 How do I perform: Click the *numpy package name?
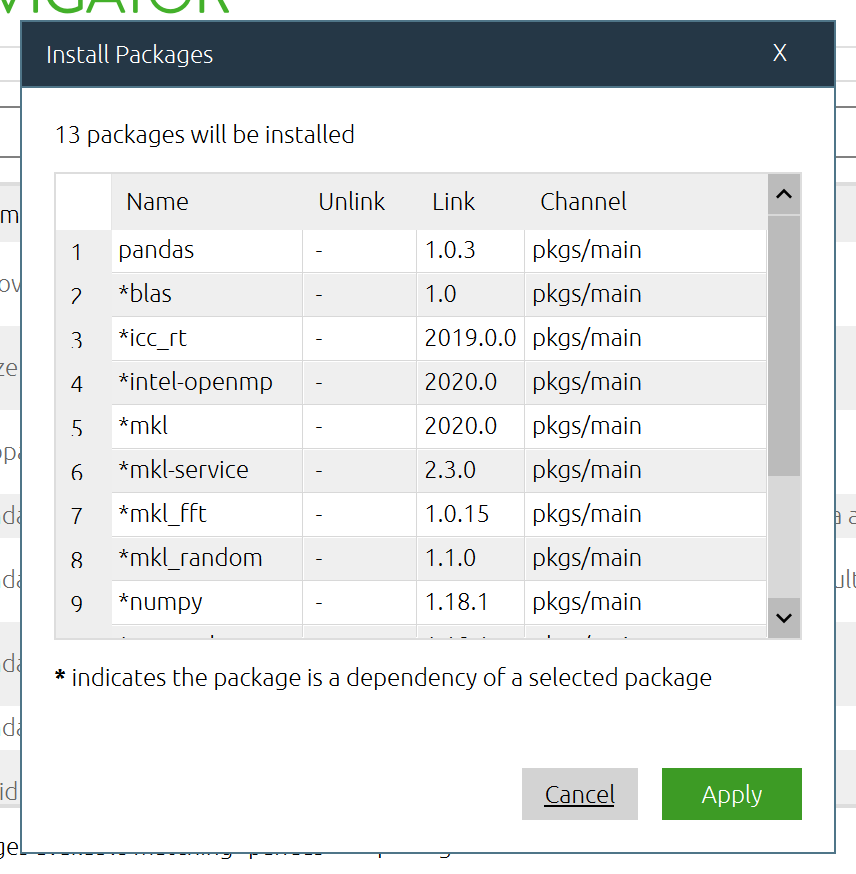pos(160,602)
